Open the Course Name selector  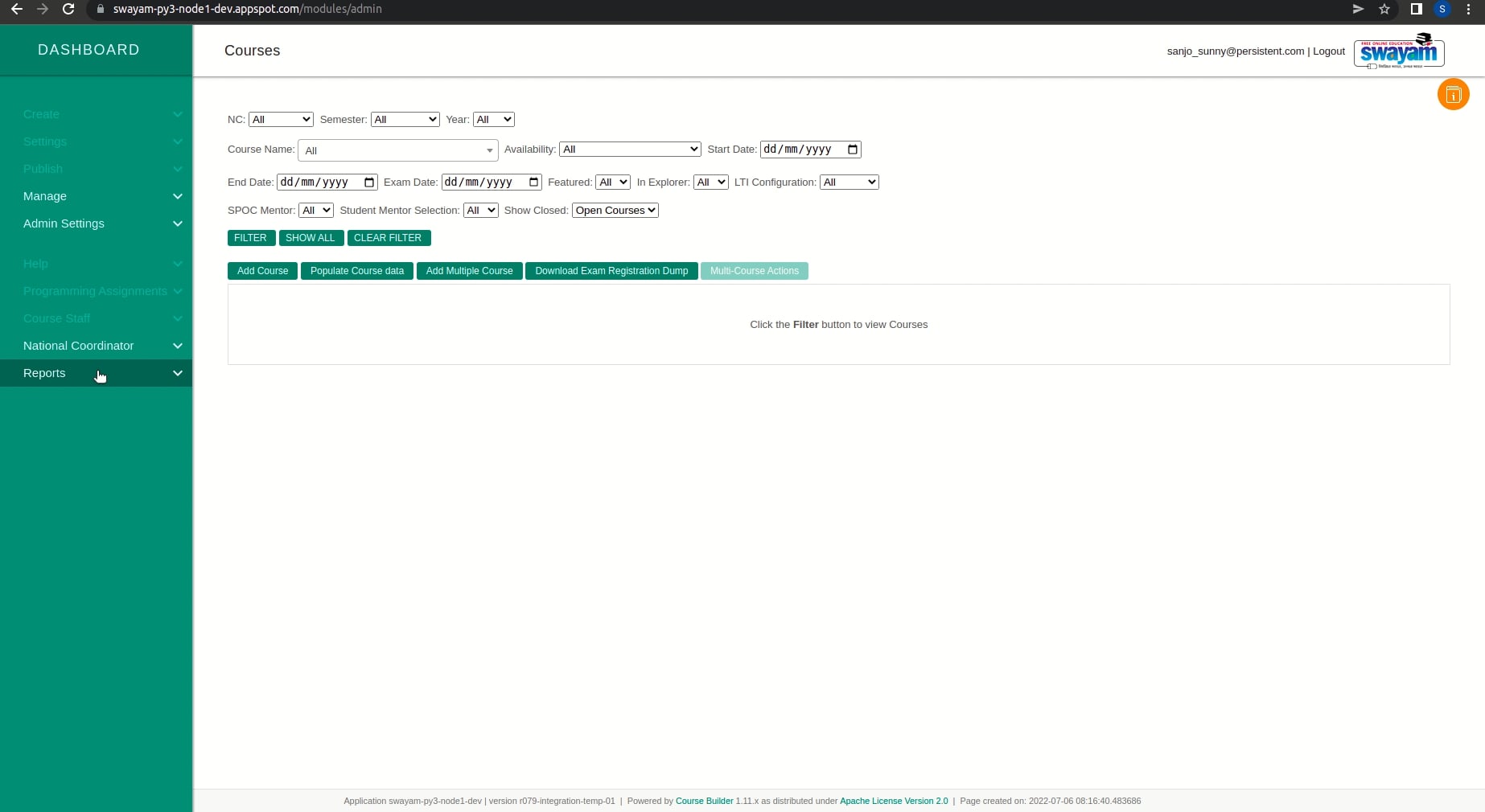(397, 150)
